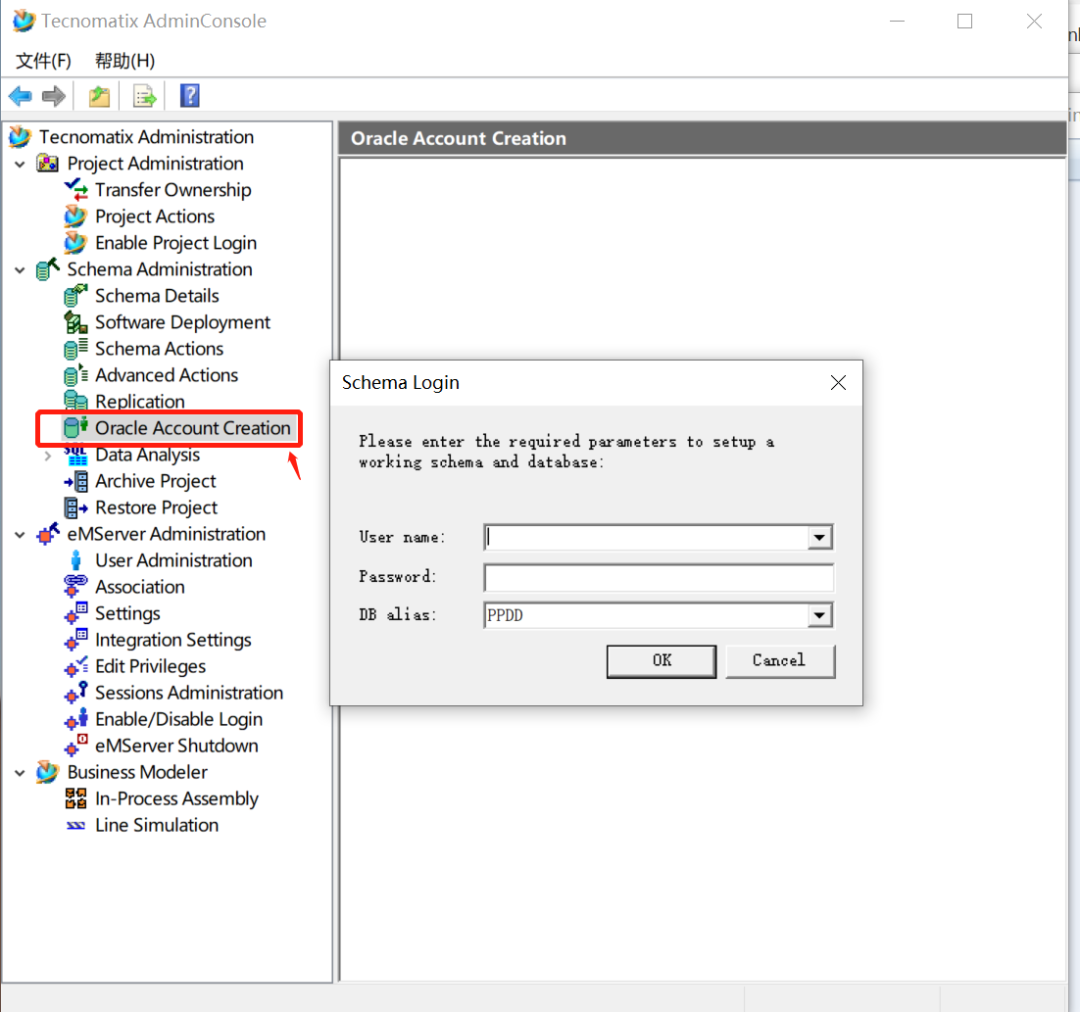Open the DB alias dropdown arrow
The width and height of the screenshot is (1080, 1012).
tap(819, 615)
